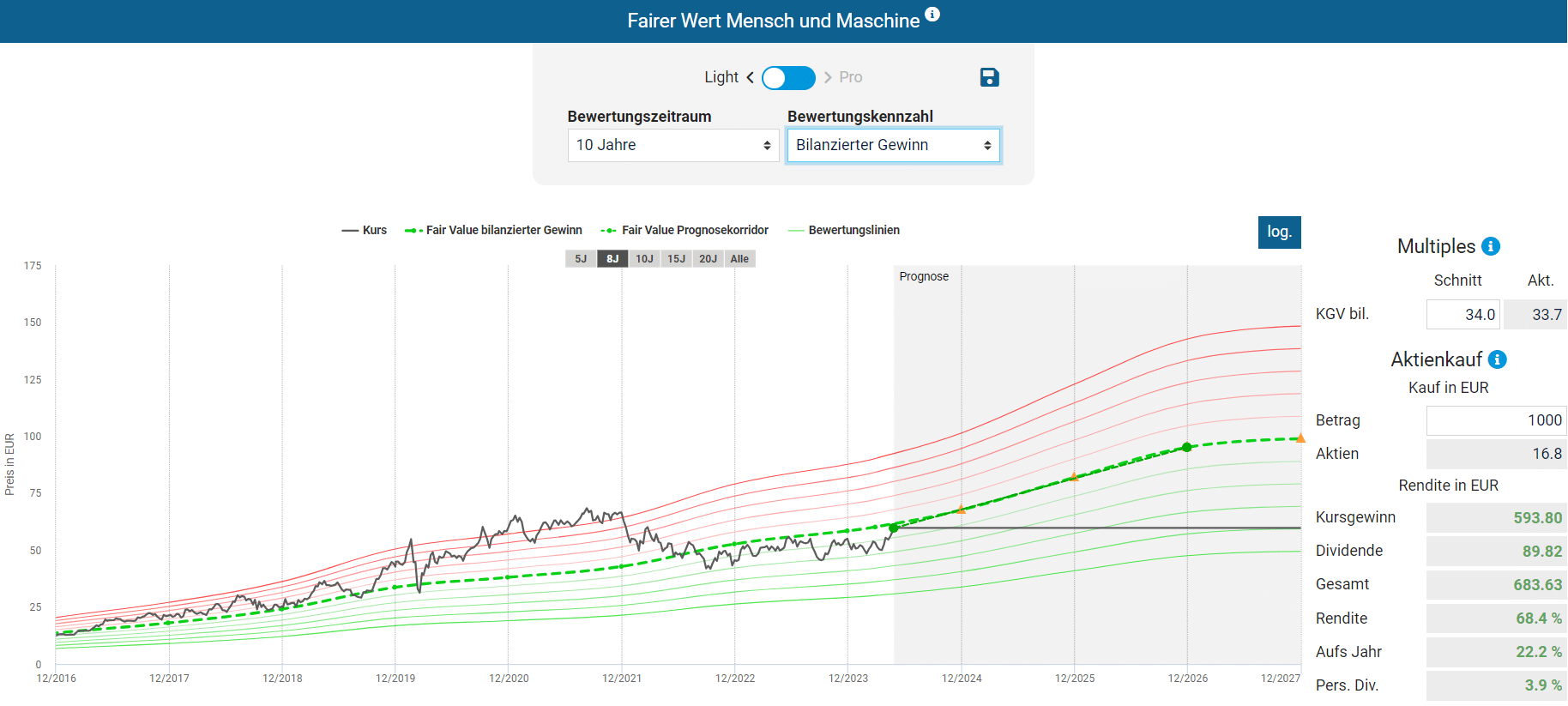Image resolution: width=1568 pixels, height=706 pixels.
Task: Click the left chevron next to Light
Action: (x=751, y=77)
